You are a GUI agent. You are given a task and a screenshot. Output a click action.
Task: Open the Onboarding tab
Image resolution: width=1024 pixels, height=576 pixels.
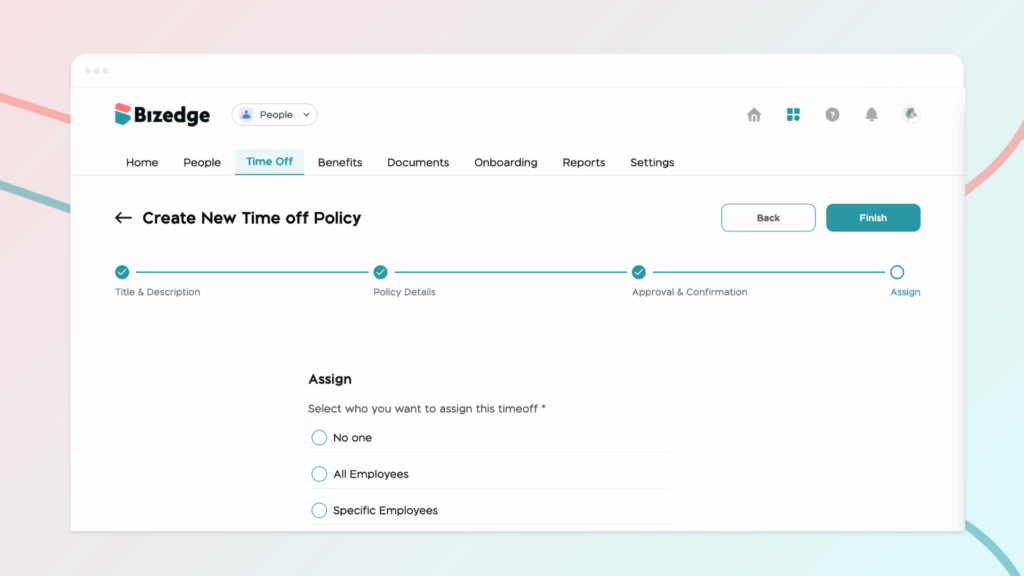[505, 162]
